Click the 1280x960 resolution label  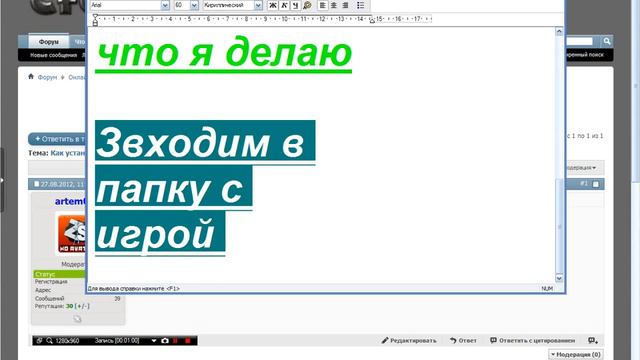click(x=67, y=340)
